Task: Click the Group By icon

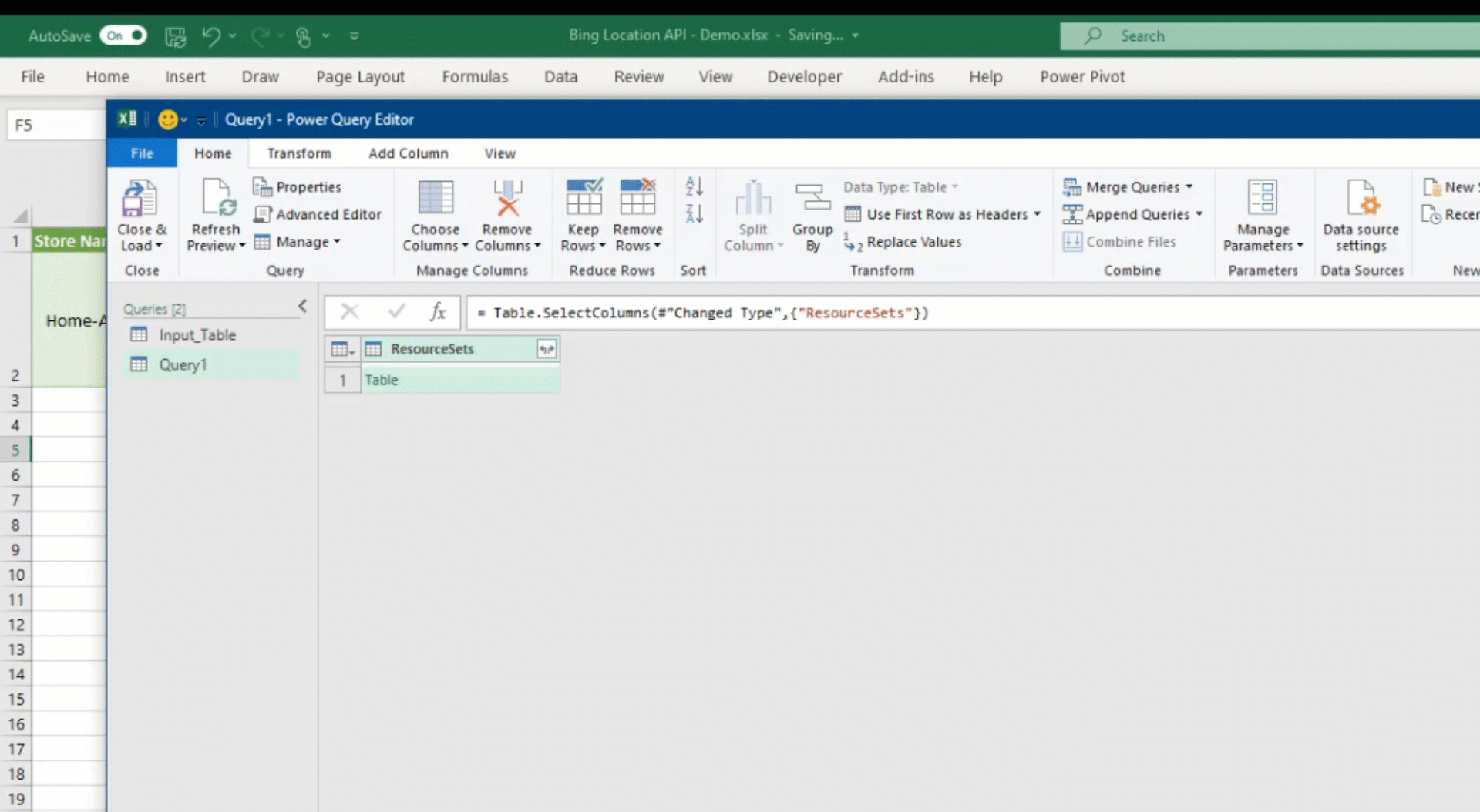Action: (812, 197)
